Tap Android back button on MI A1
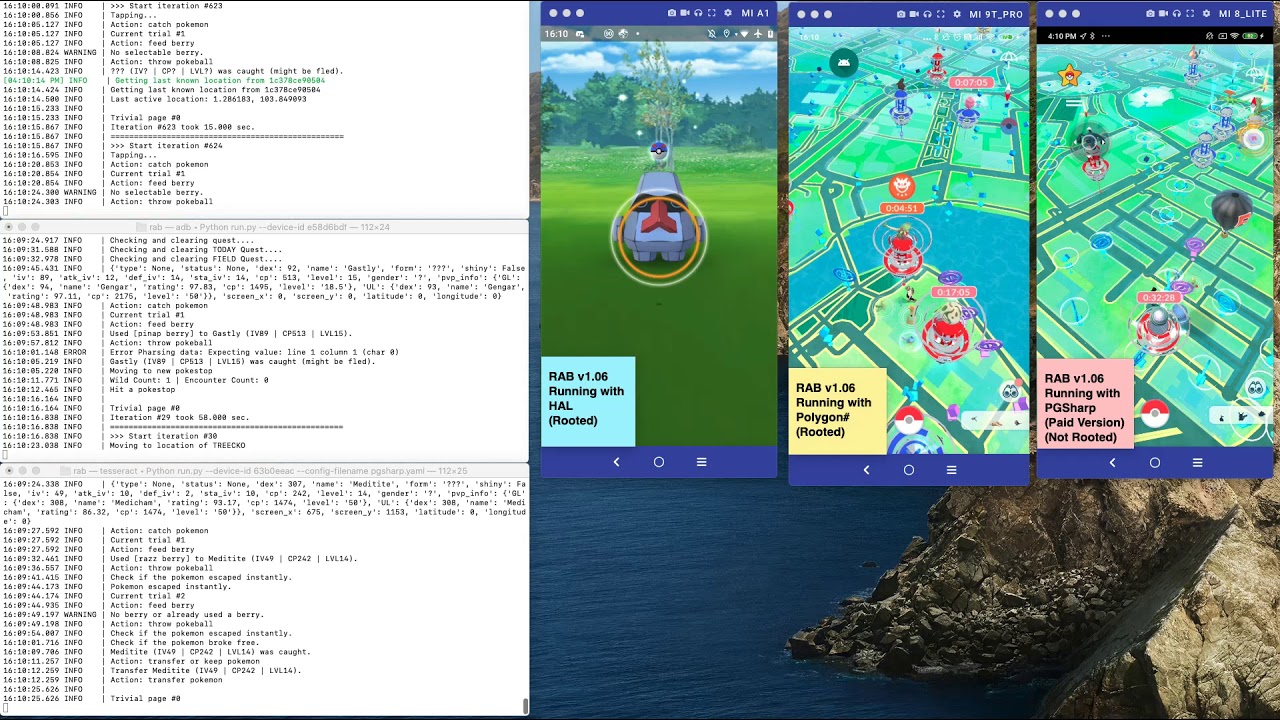1280x720 pixels. click(616, 462)
